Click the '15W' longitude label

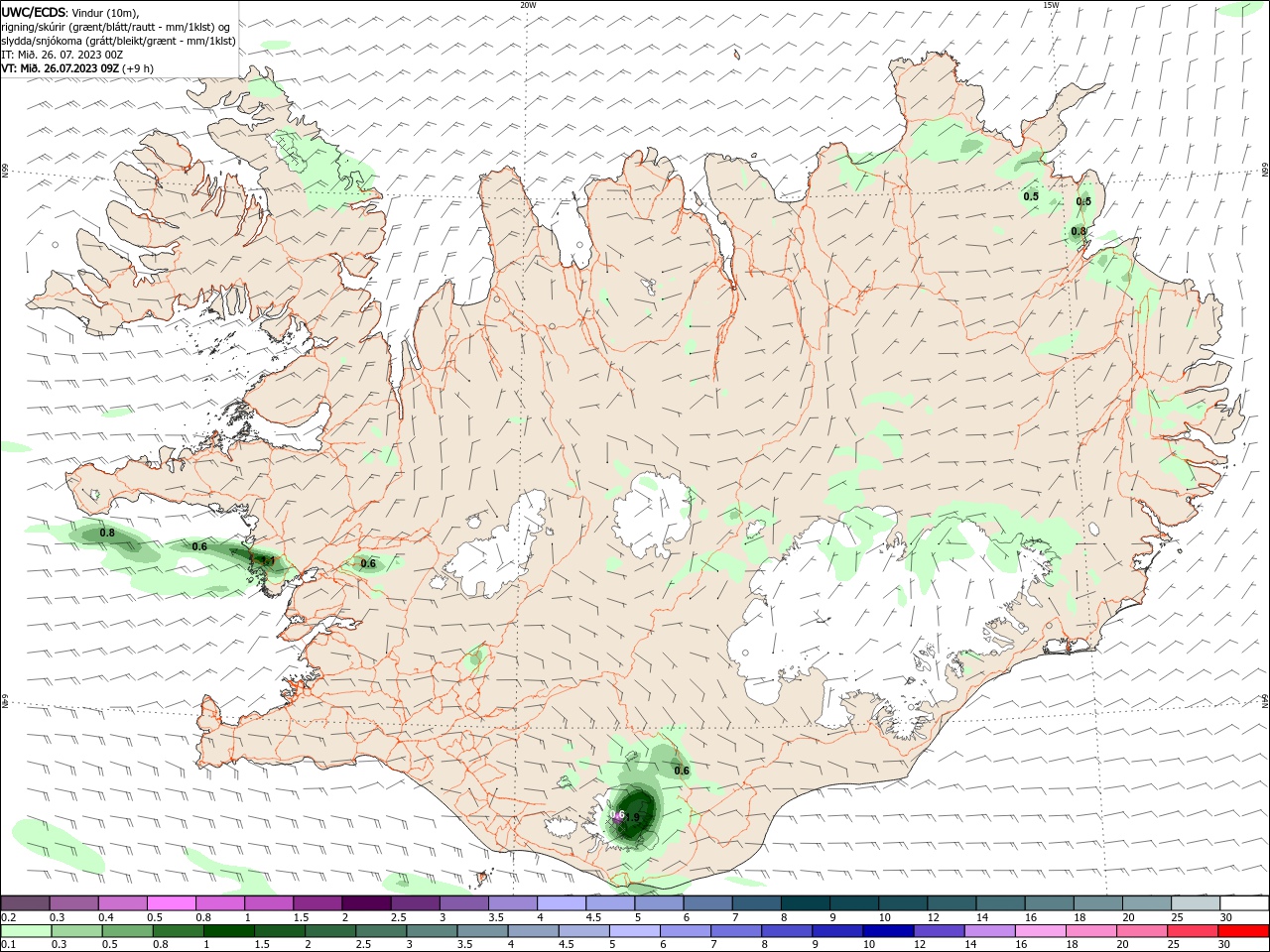coord(1051,5)
